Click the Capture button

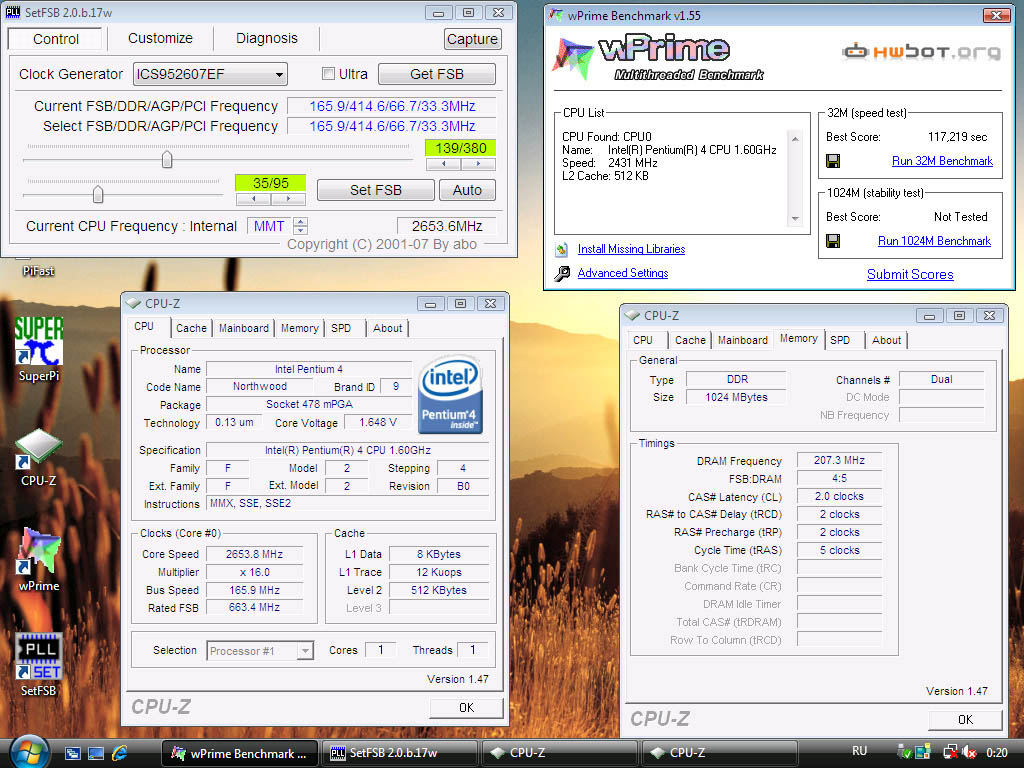(472, 39)
